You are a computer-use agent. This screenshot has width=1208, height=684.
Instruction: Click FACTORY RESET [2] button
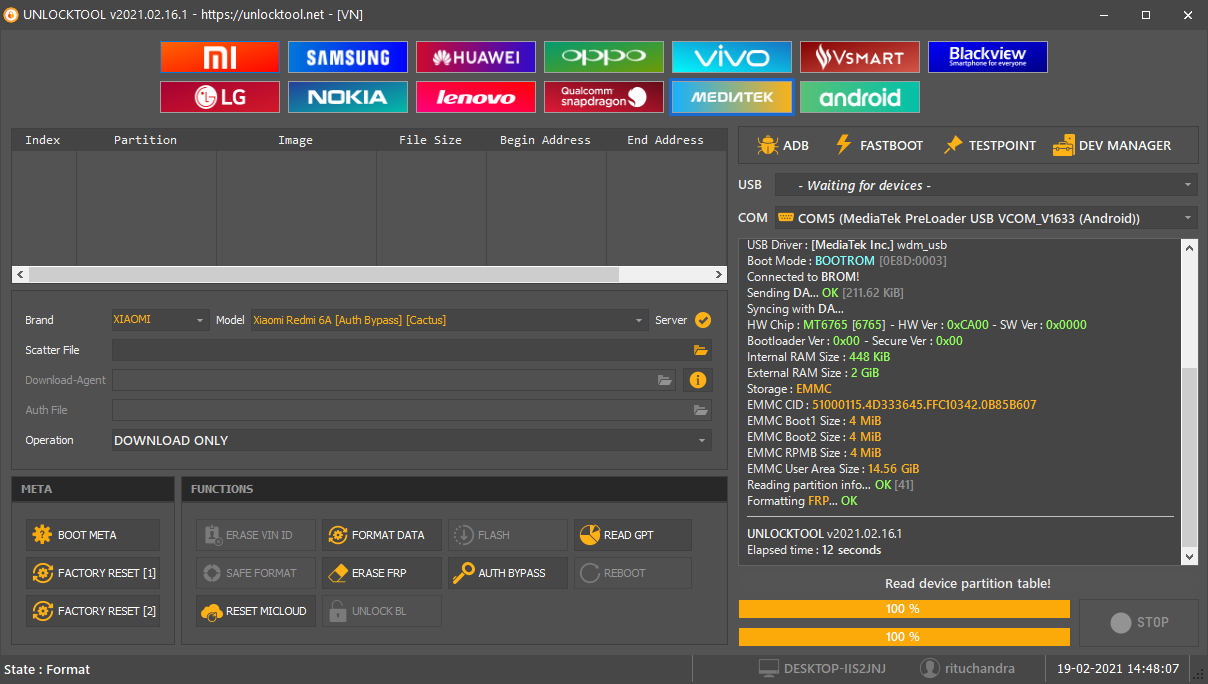[x=93, y=611]
